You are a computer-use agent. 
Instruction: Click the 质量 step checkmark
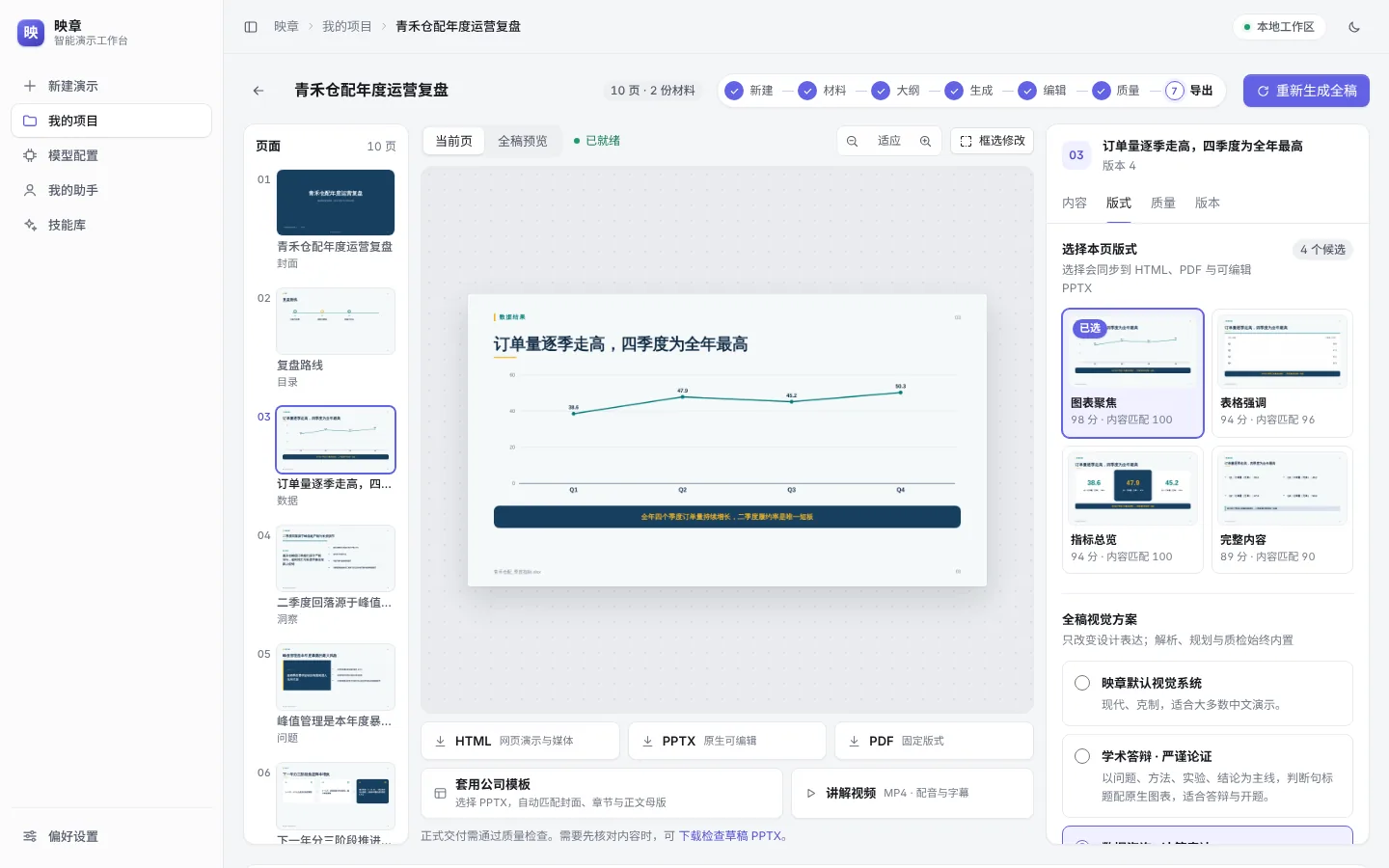(1102, 91)
